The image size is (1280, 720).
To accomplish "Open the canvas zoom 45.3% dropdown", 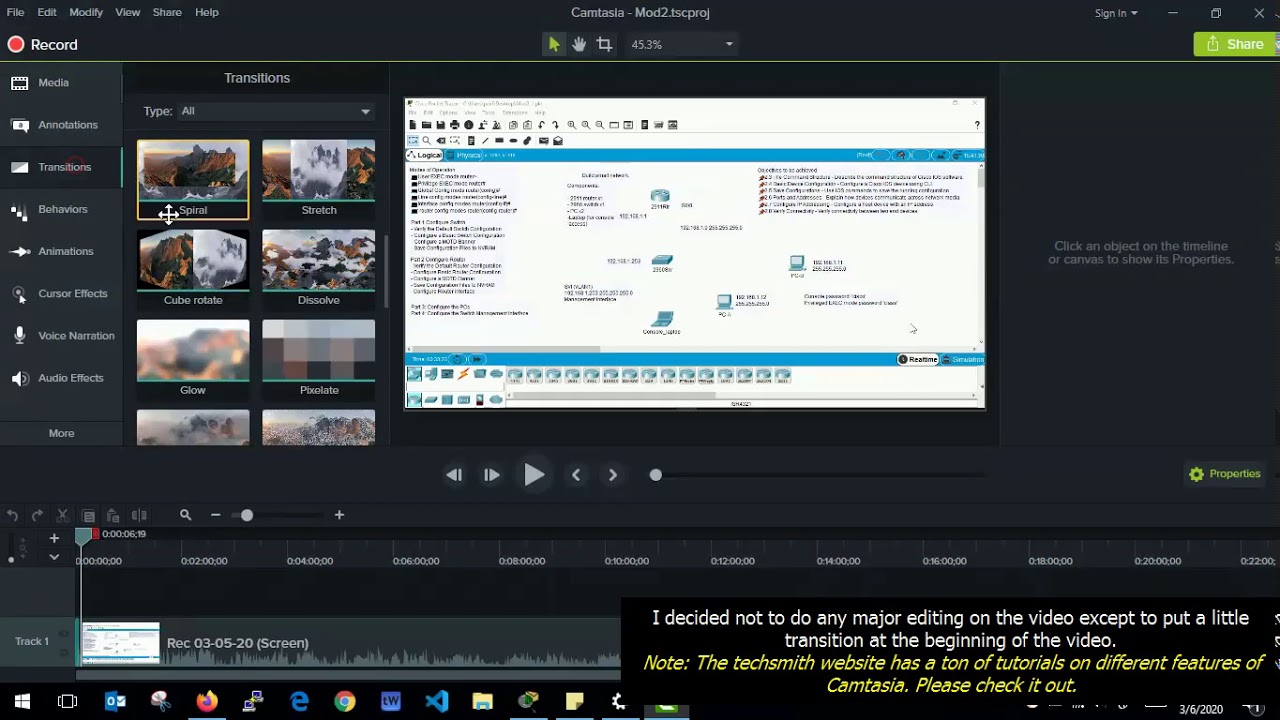I will 682,44.
